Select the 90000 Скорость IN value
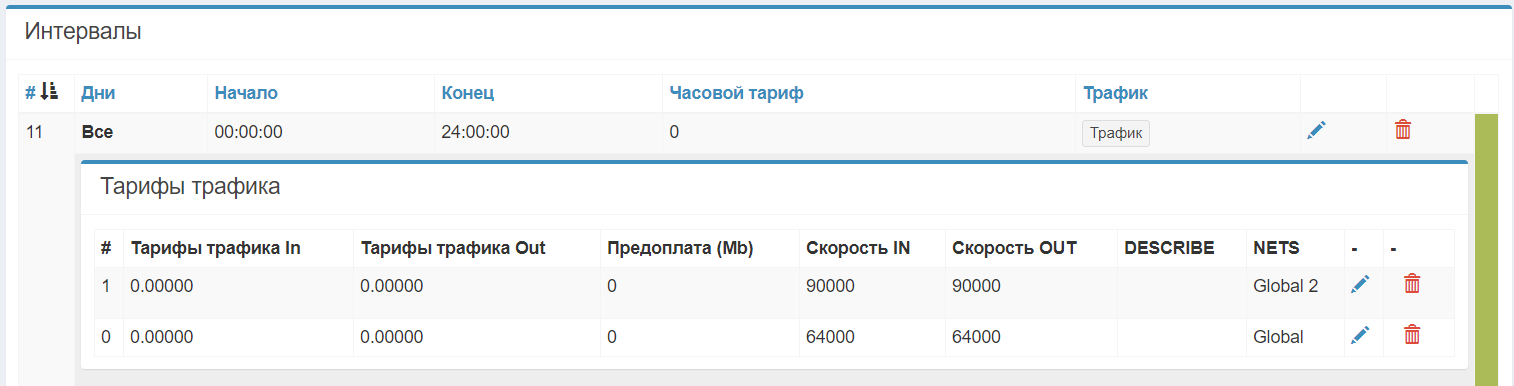 click(x=830, y=286)
